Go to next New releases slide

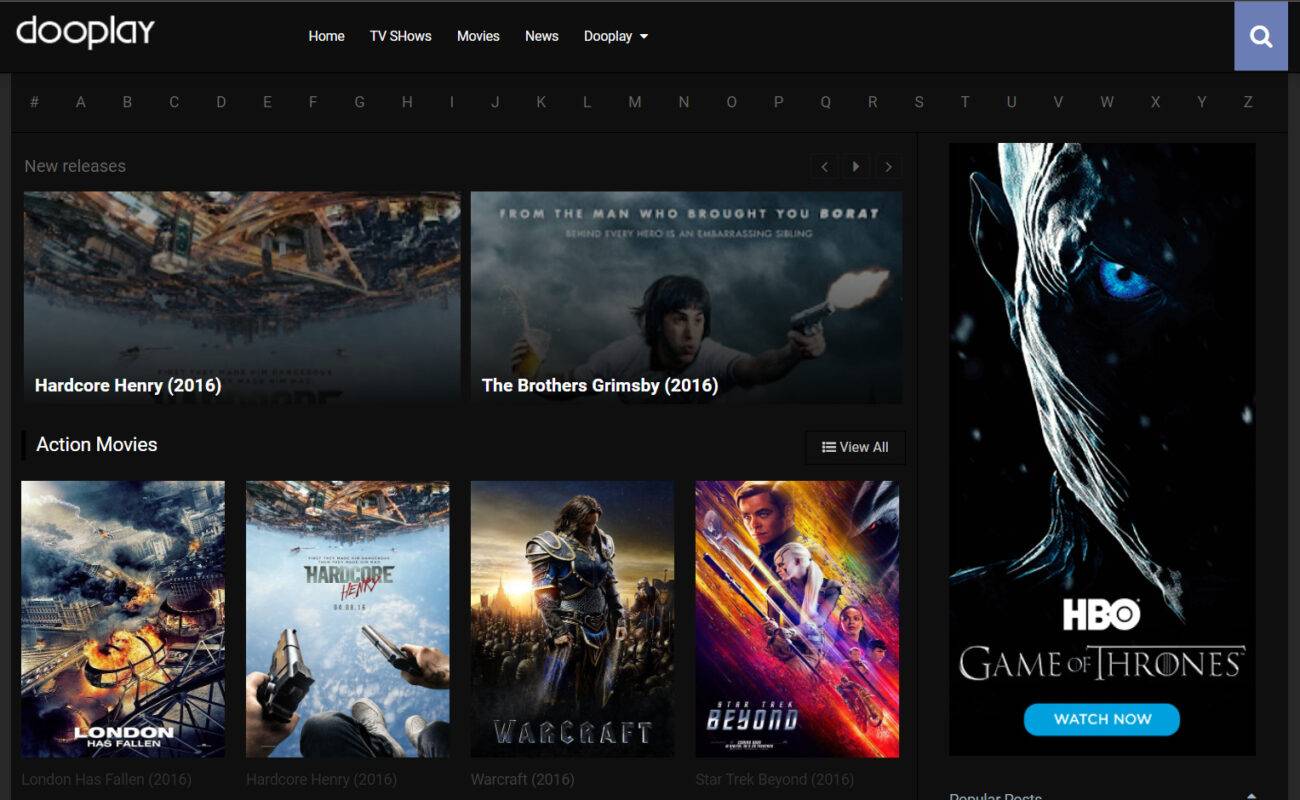tap(888, 167)
